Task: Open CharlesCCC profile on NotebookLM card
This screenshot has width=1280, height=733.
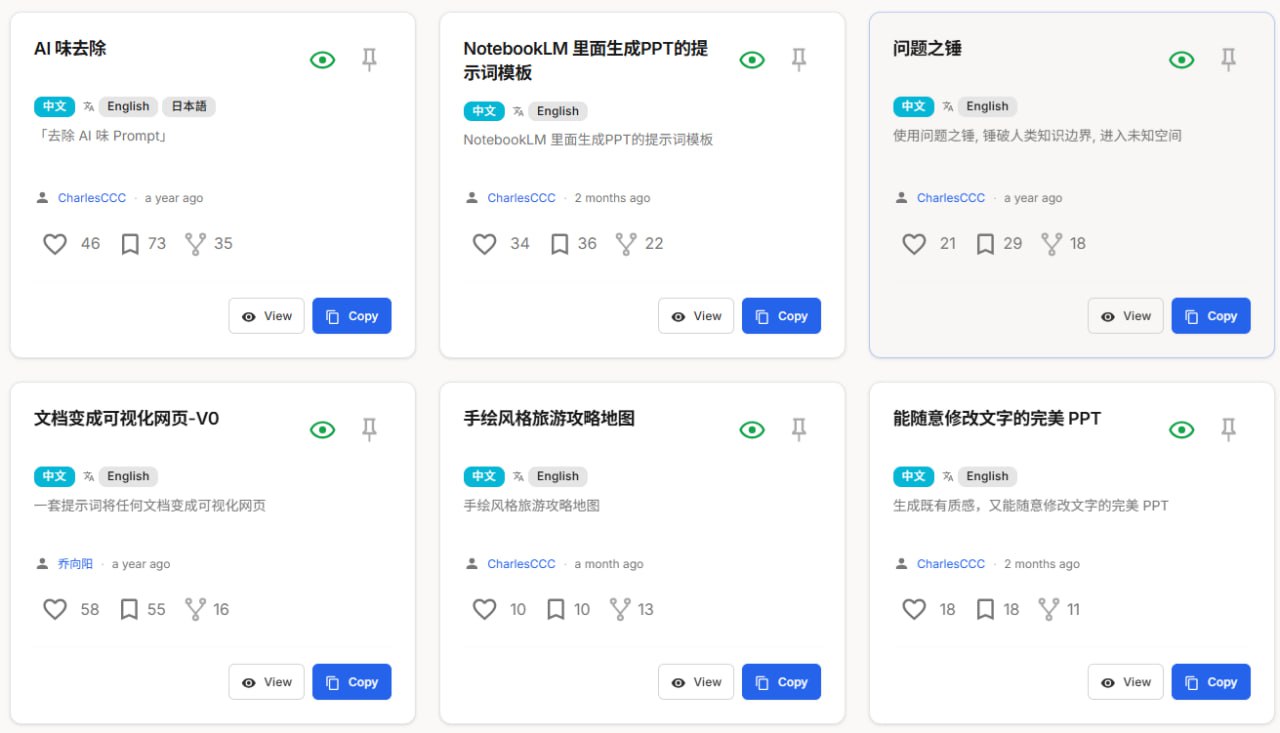Action: click(521, 198)
